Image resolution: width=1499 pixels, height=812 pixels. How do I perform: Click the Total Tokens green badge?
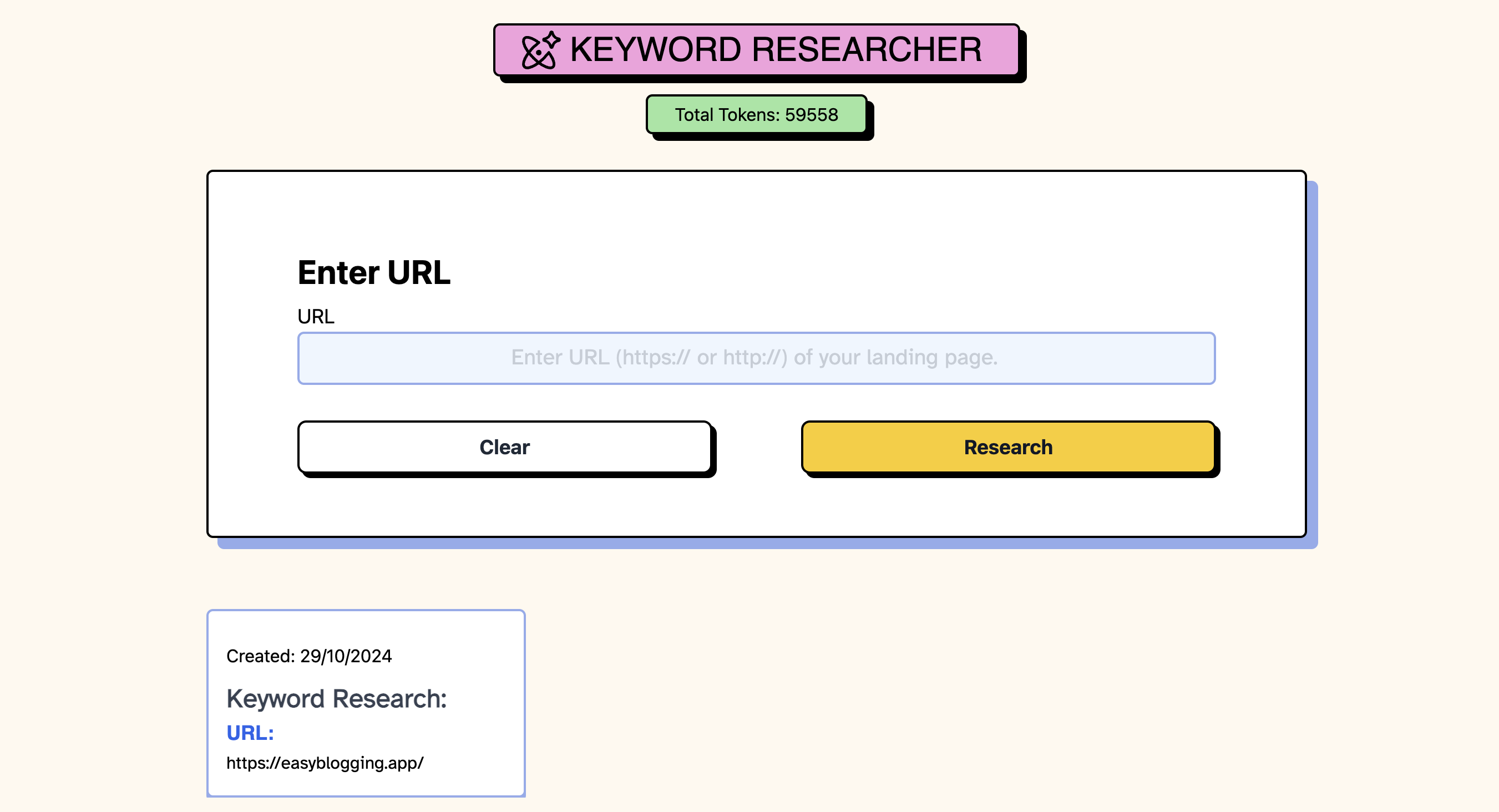[x=756, y=115]
